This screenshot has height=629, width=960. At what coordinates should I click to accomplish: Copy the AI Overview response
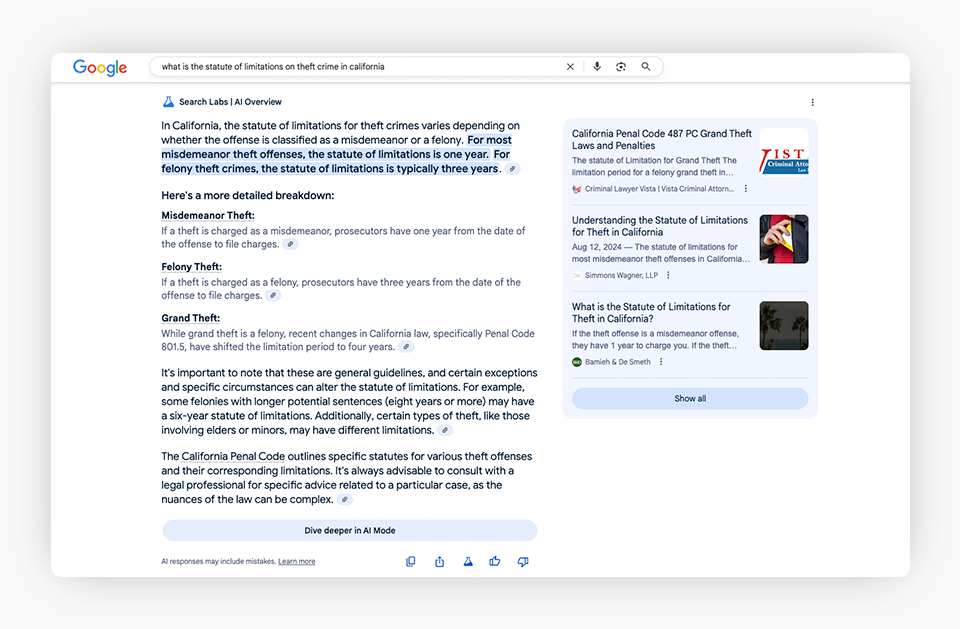pos(411,562)
